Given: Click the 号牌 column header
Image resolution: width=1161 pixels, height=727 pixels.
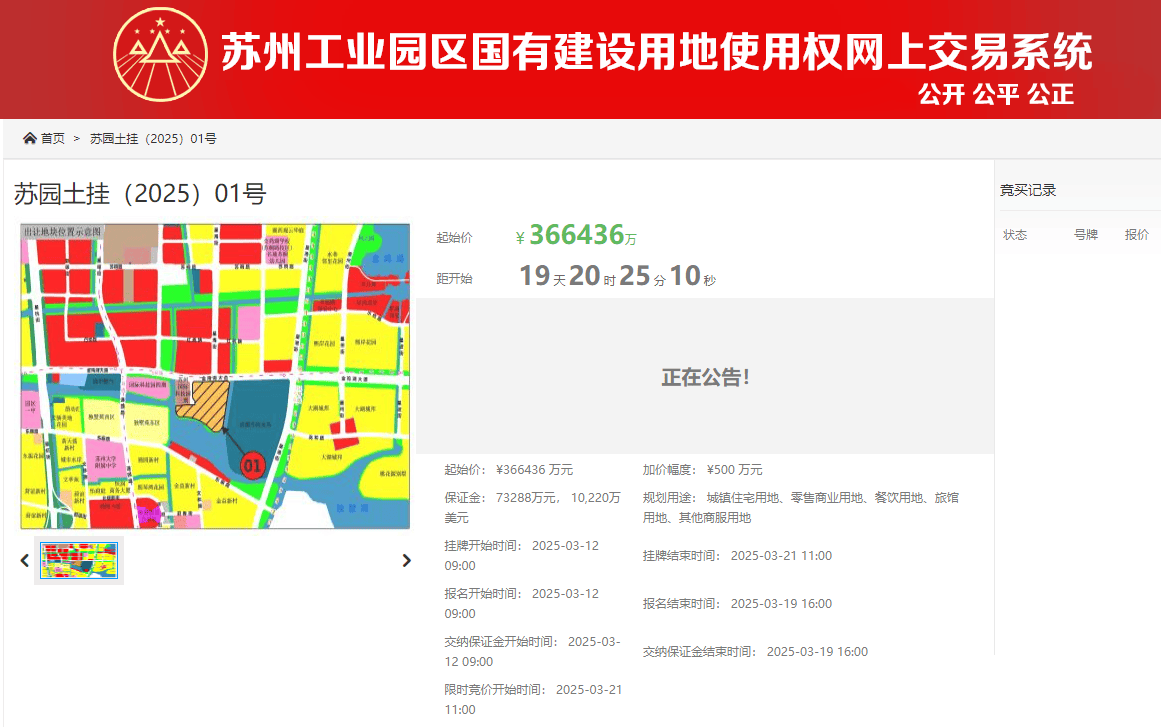Looking at the screenshot, I should 1086,235.
